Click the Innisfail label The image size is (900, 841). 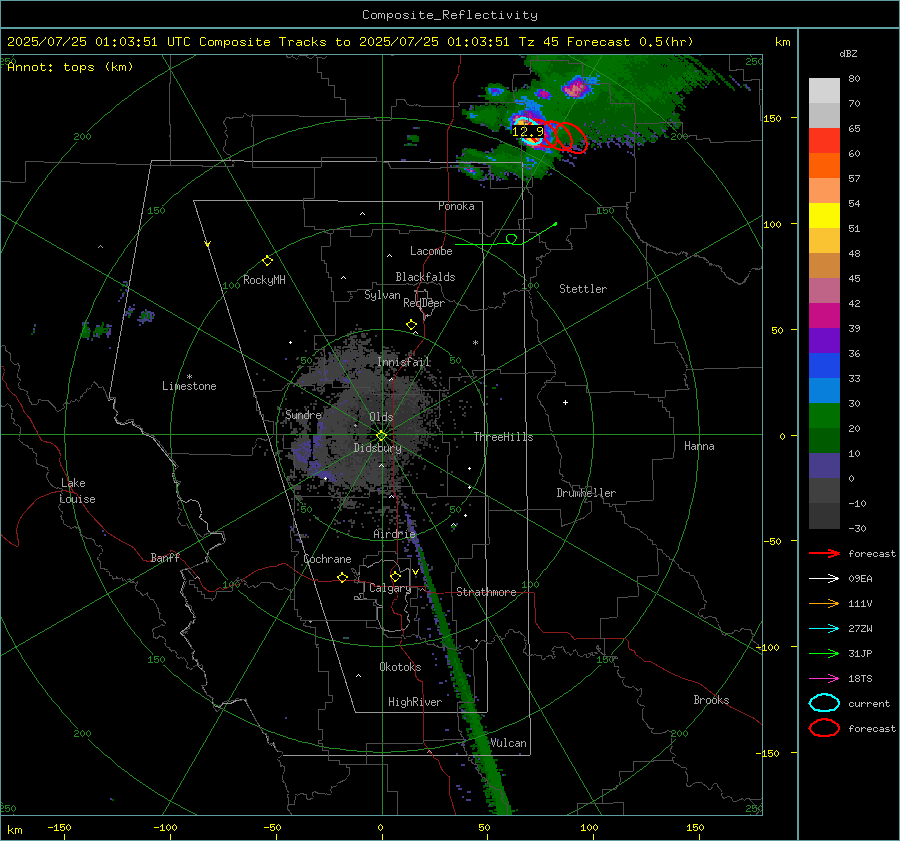[404, 362]
